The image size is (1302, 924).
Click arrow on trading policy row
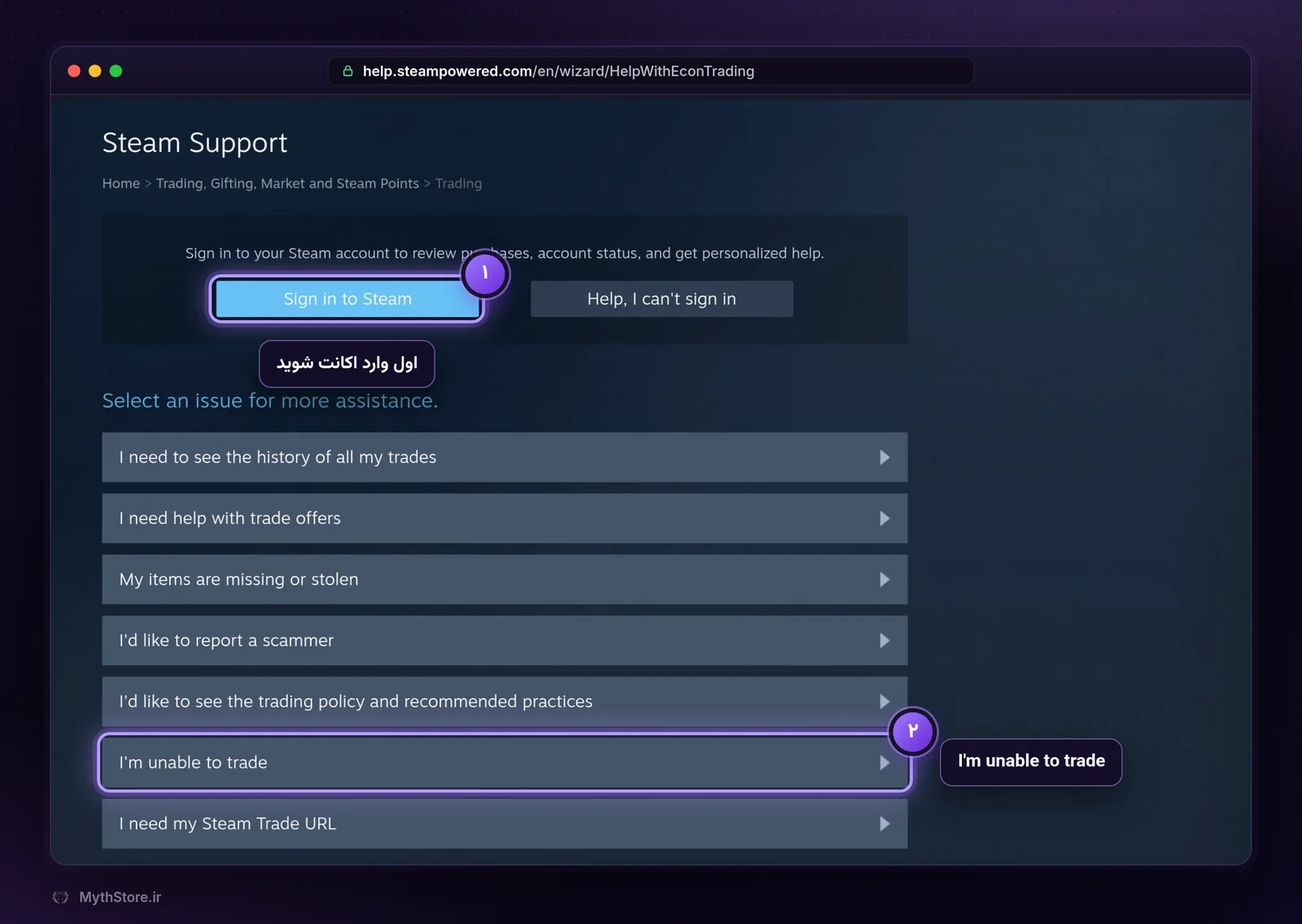(885, 701)
